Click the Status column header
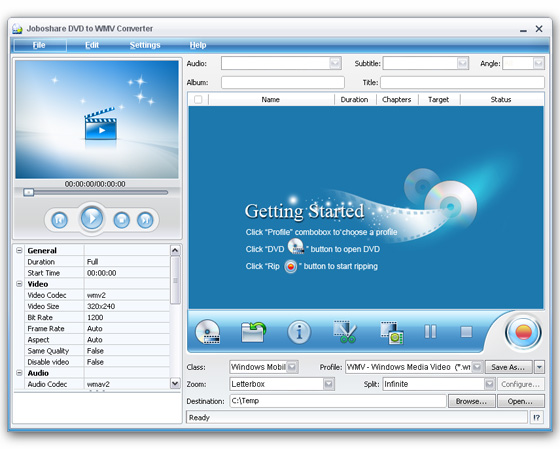The height and width of the screenshot is (449, 560). click(x=501, y=99)
